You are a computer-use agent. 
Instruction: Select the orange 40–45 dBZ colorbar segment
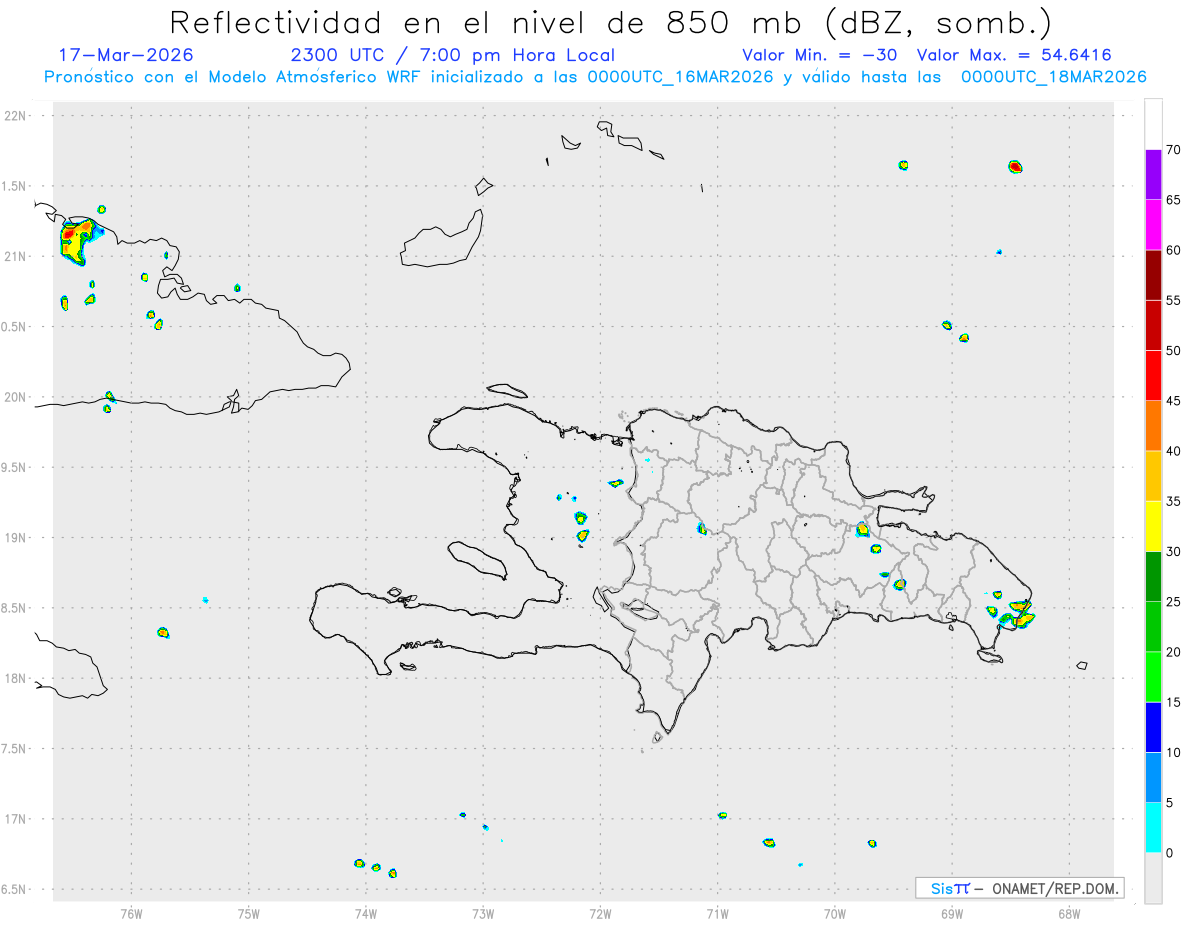click(x=1153, y=426)
